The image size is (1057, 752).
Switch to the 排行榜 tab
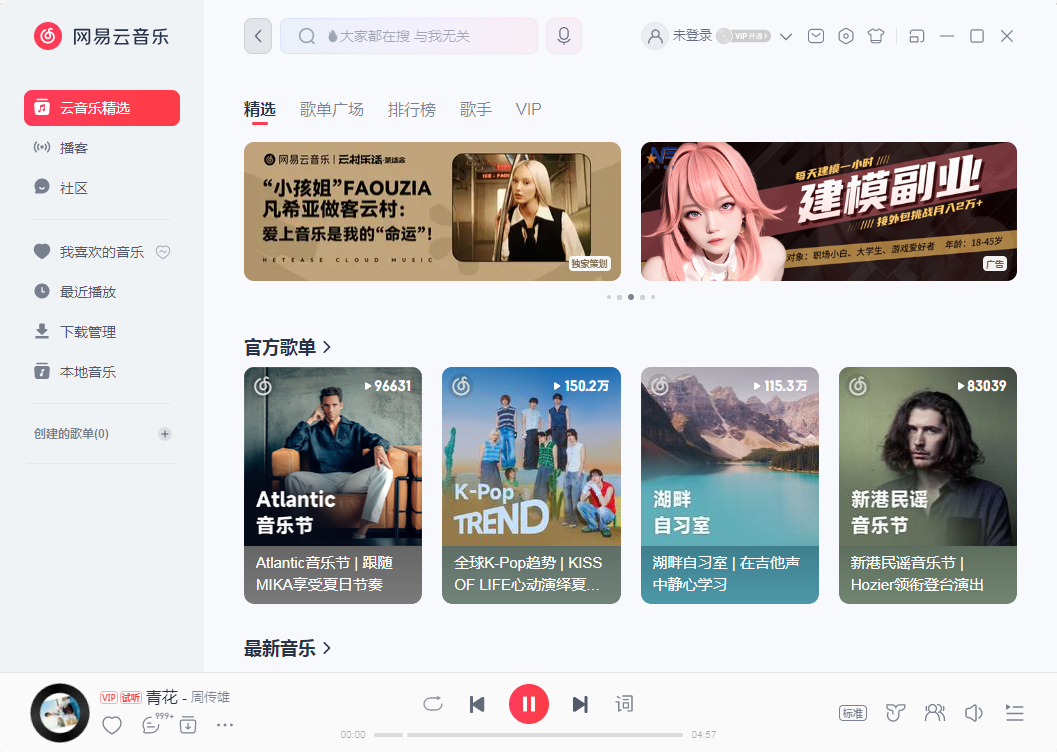click(412, 109)
